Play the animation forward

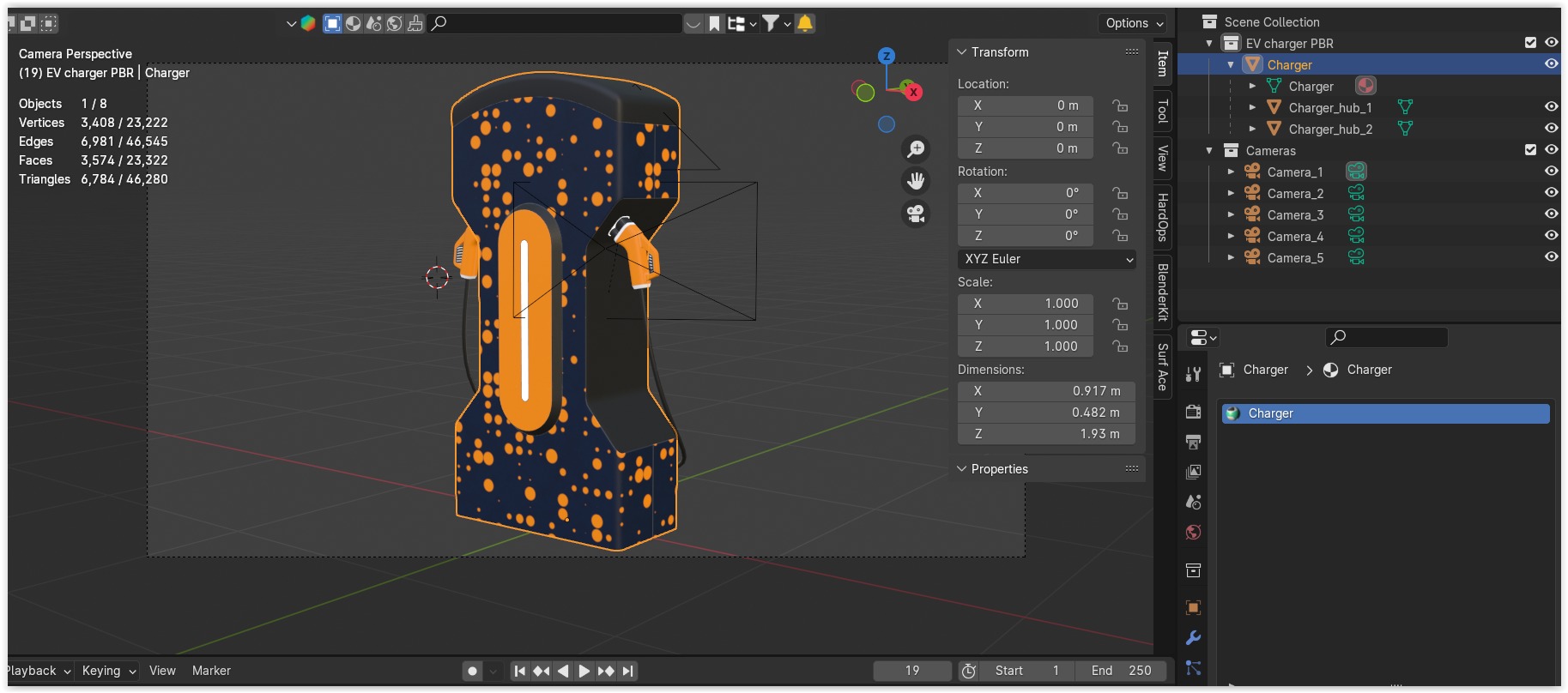click(x=584, y=671)
